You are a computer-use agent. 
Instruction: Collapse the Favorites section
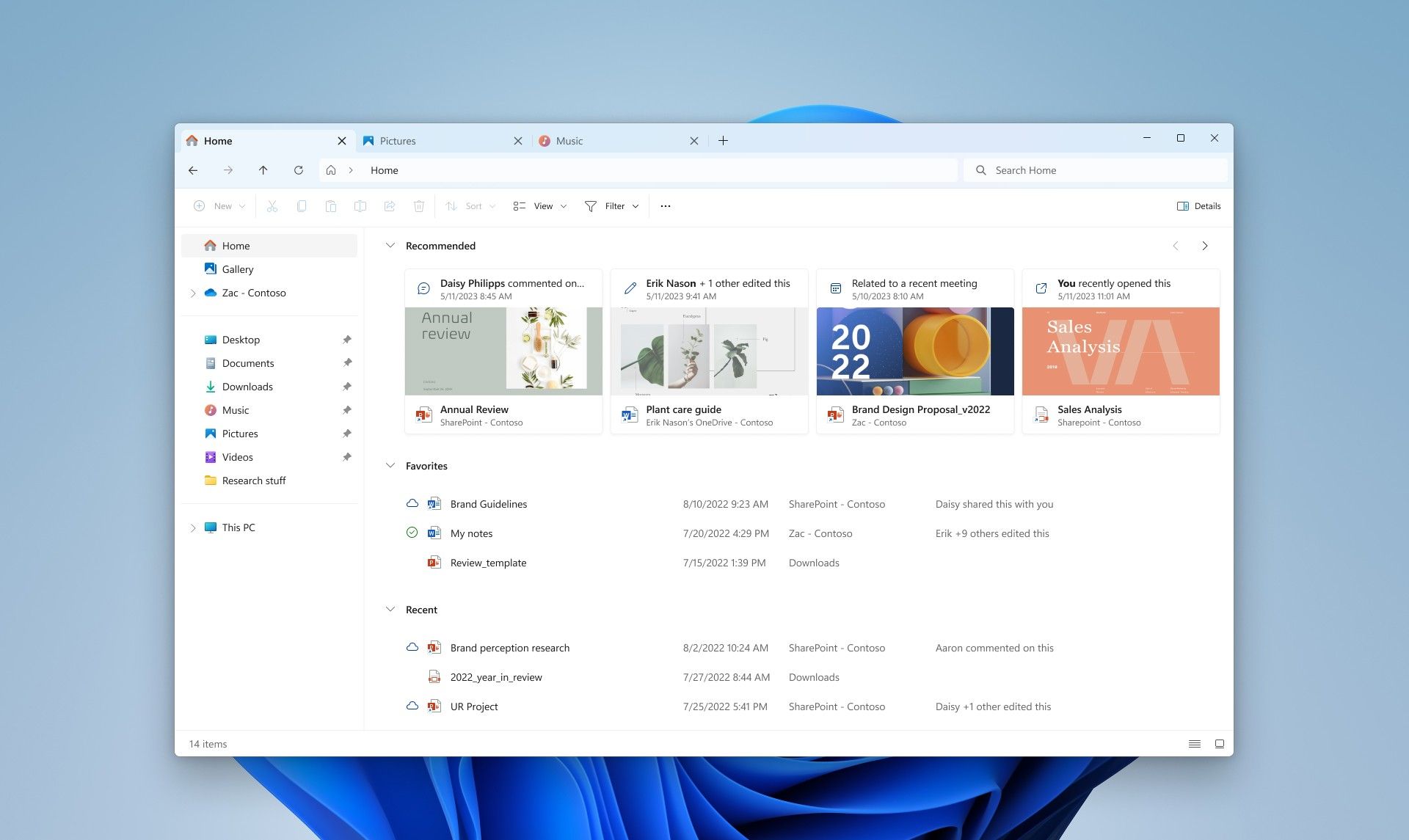[x=389, y=465]
